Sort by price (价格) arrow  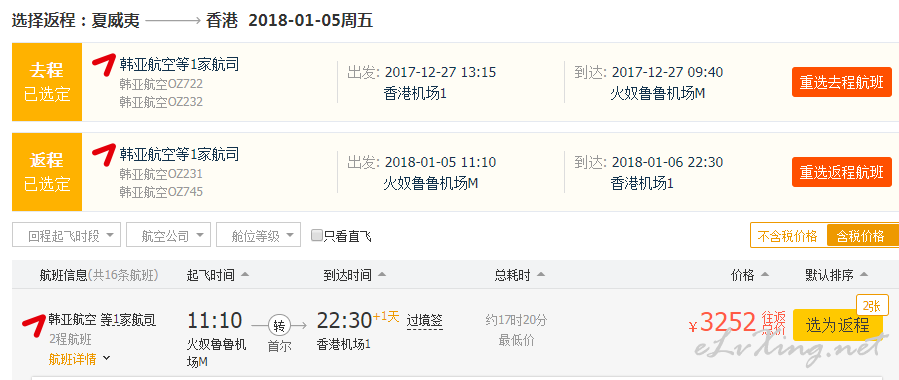point(764,275)
